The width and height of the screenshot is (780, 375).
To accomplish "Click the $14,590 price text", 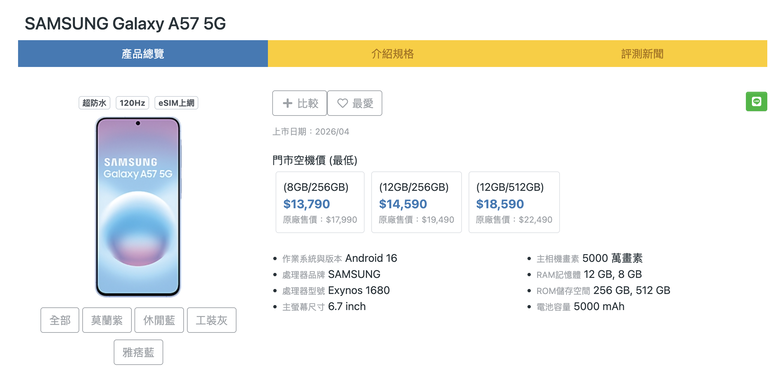I will tap(403, 204).
